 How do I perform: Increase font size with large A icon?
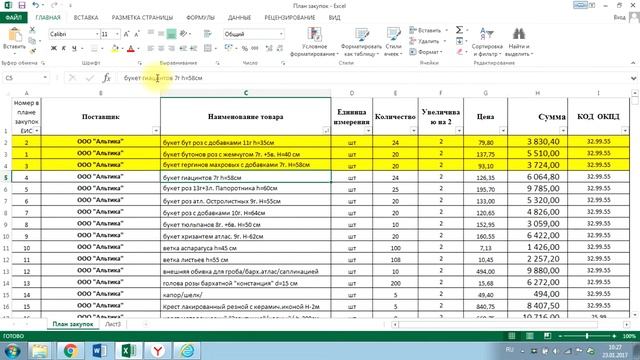pyautogui.click(x=127, y=34)
